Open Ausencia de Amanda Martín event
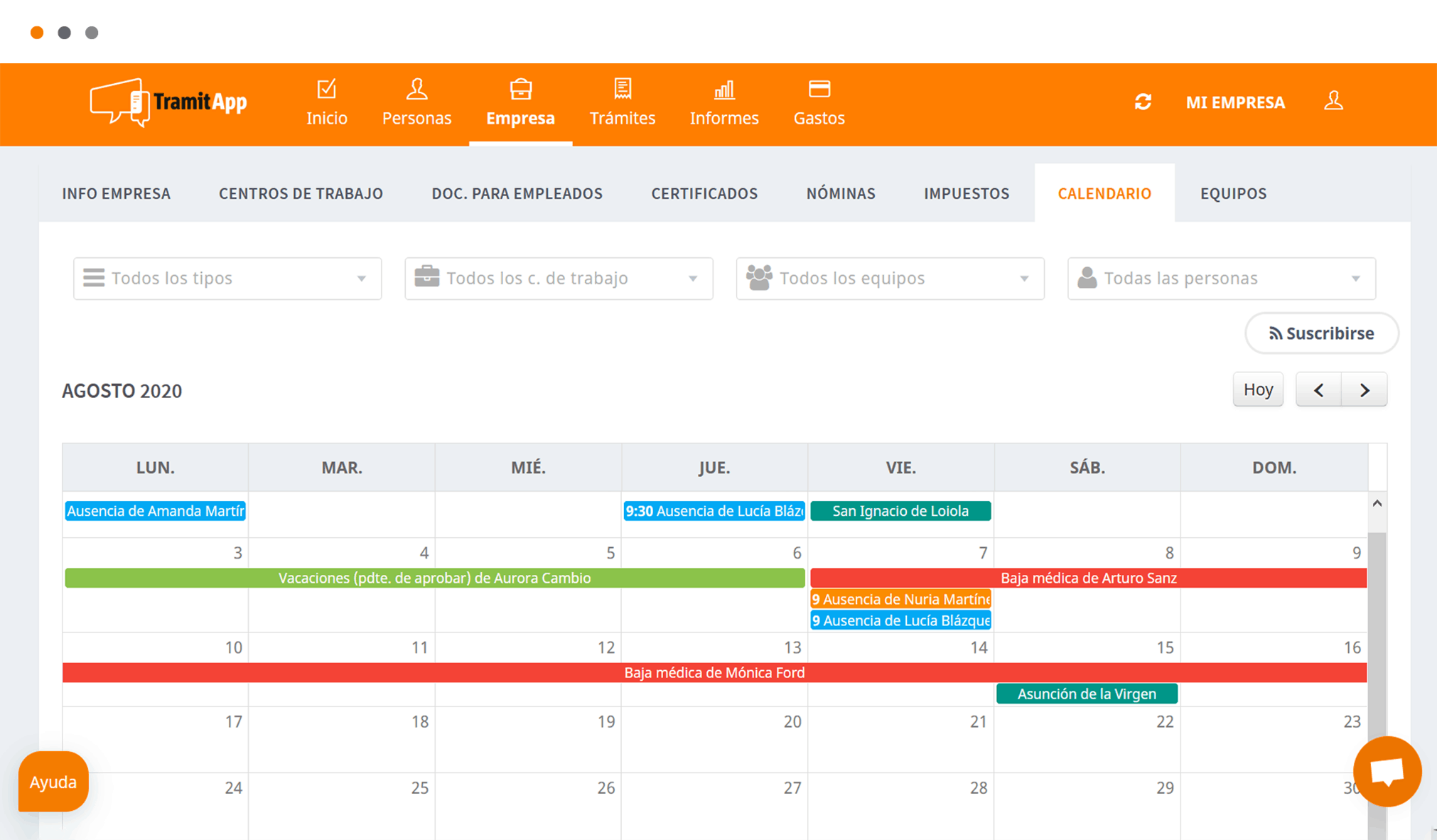 pyautogui.click(x=155, y=511)
